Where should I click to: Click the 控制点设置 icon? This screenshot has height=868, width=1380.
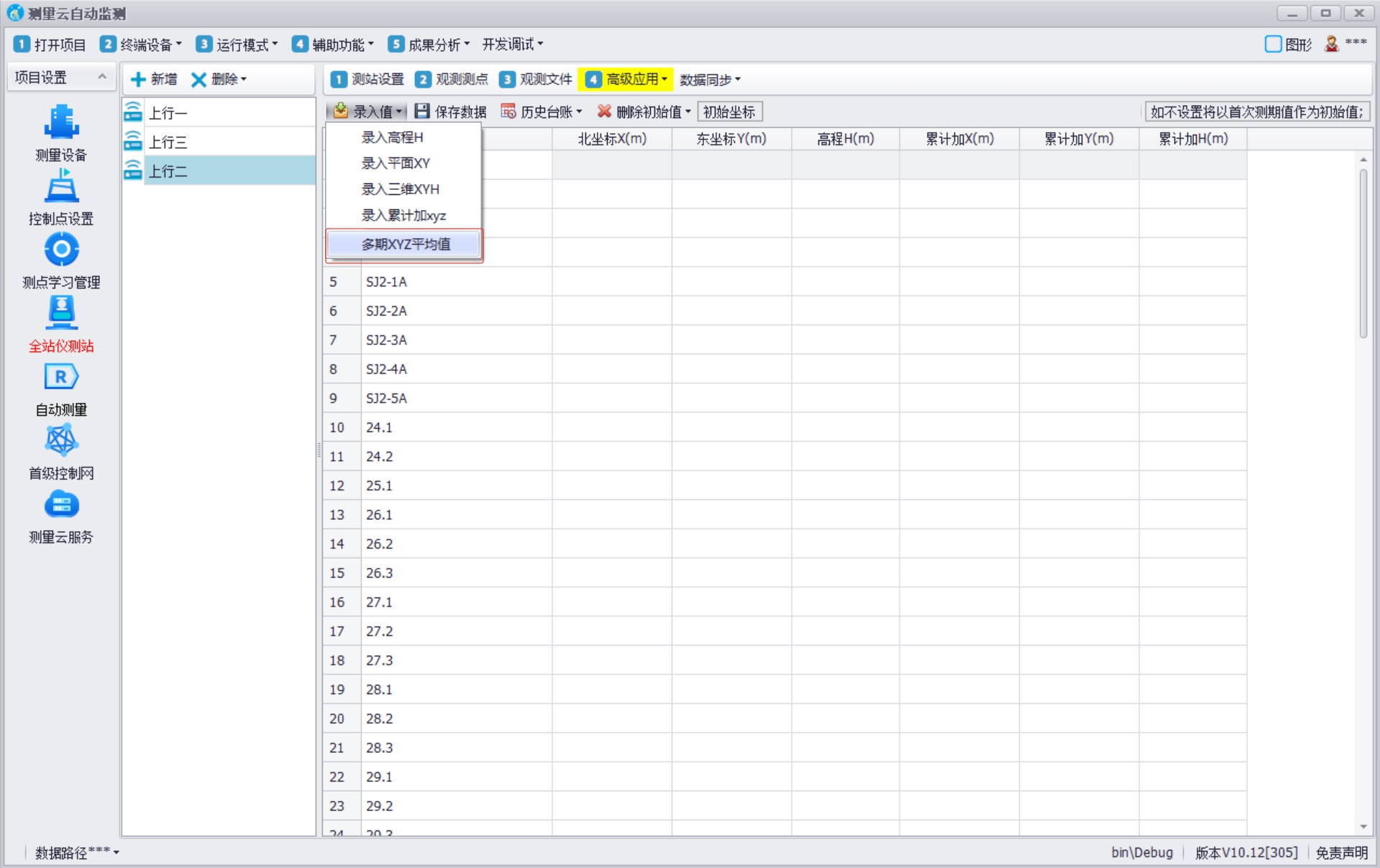coord(61,187)
